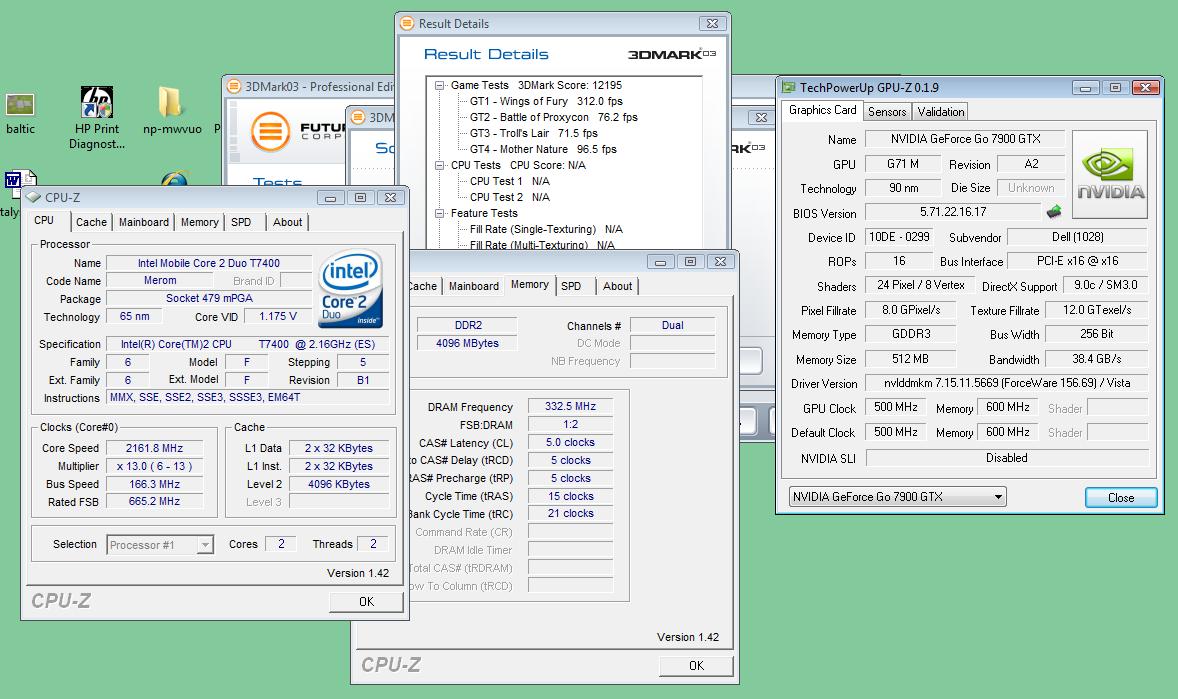
Task: Switch to the Mainboard tab in front CPU-Z
Action: (143, 222)
